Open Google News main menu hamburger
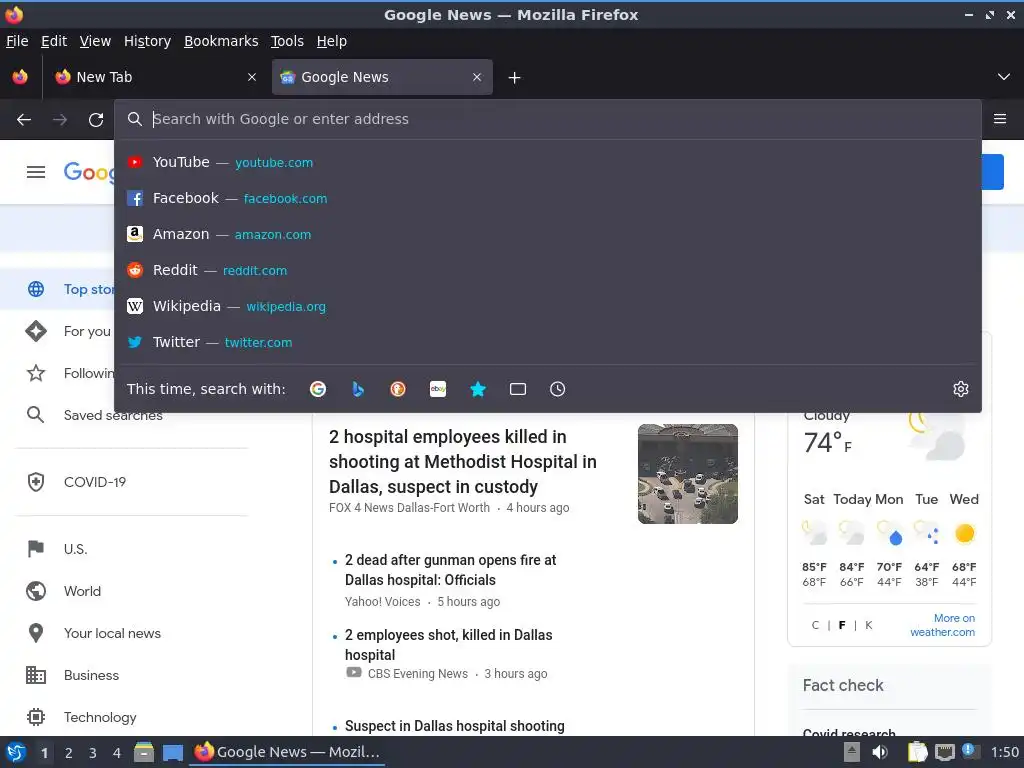The width and height of the screenshot is (1024, 768). coord(36,172)
